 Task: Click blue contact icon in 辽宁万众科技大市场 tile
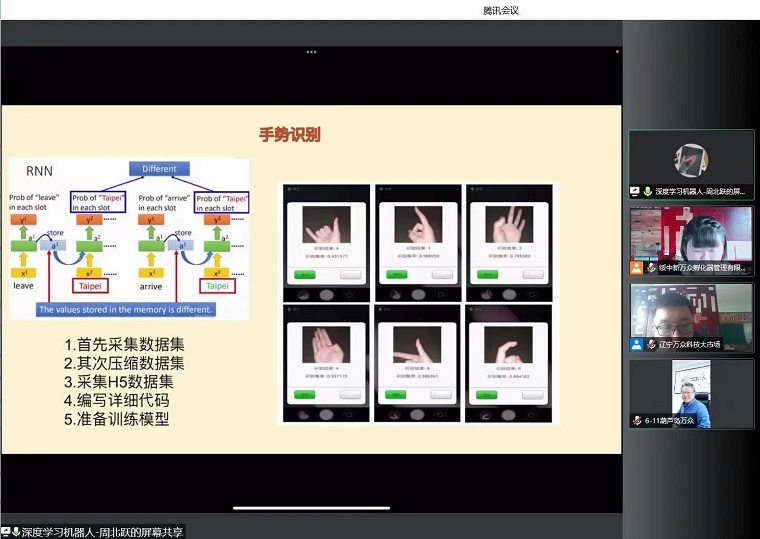point(636,345)
